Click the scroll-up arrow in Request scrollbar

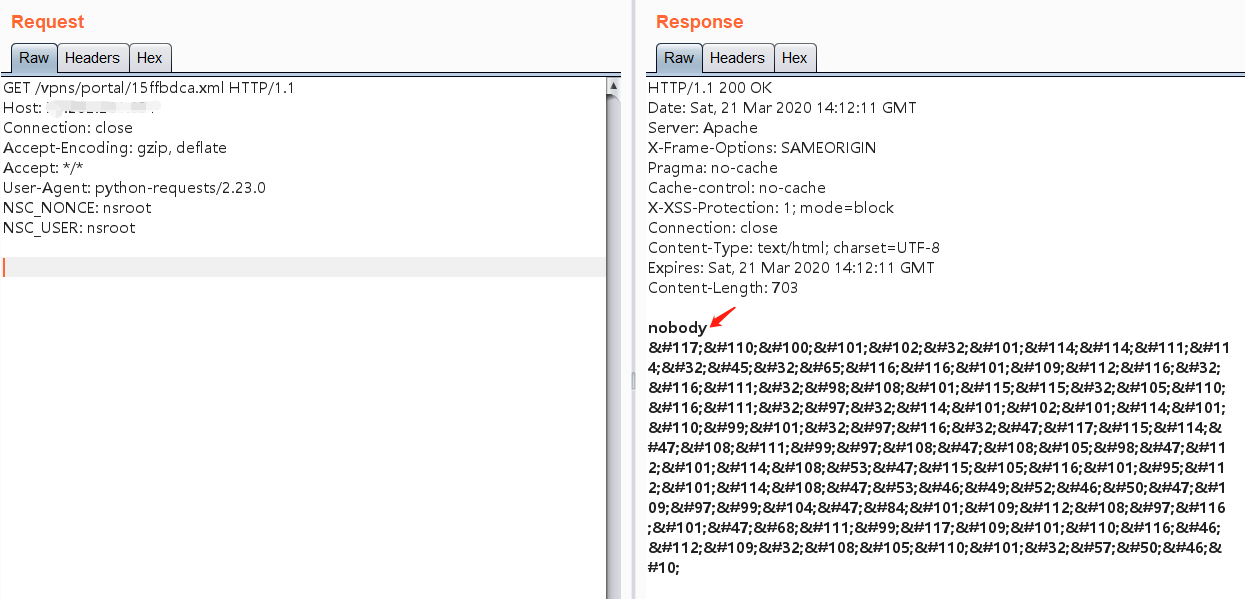coord(613,86)
